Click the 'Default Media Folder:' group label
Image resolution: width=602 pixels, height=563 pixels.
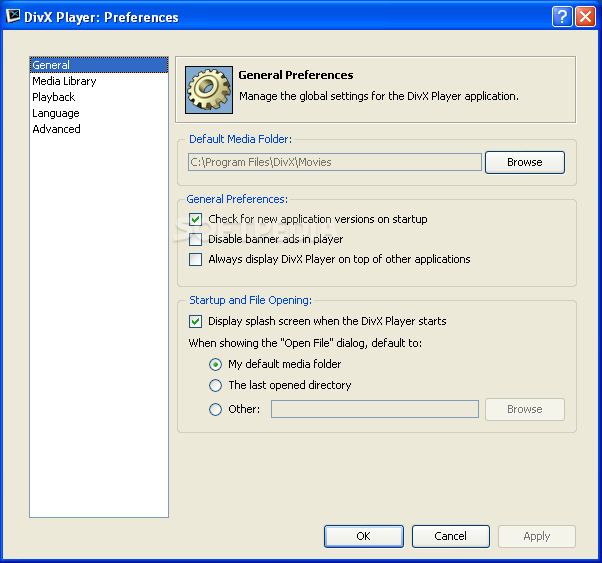(x=240, y=139)
